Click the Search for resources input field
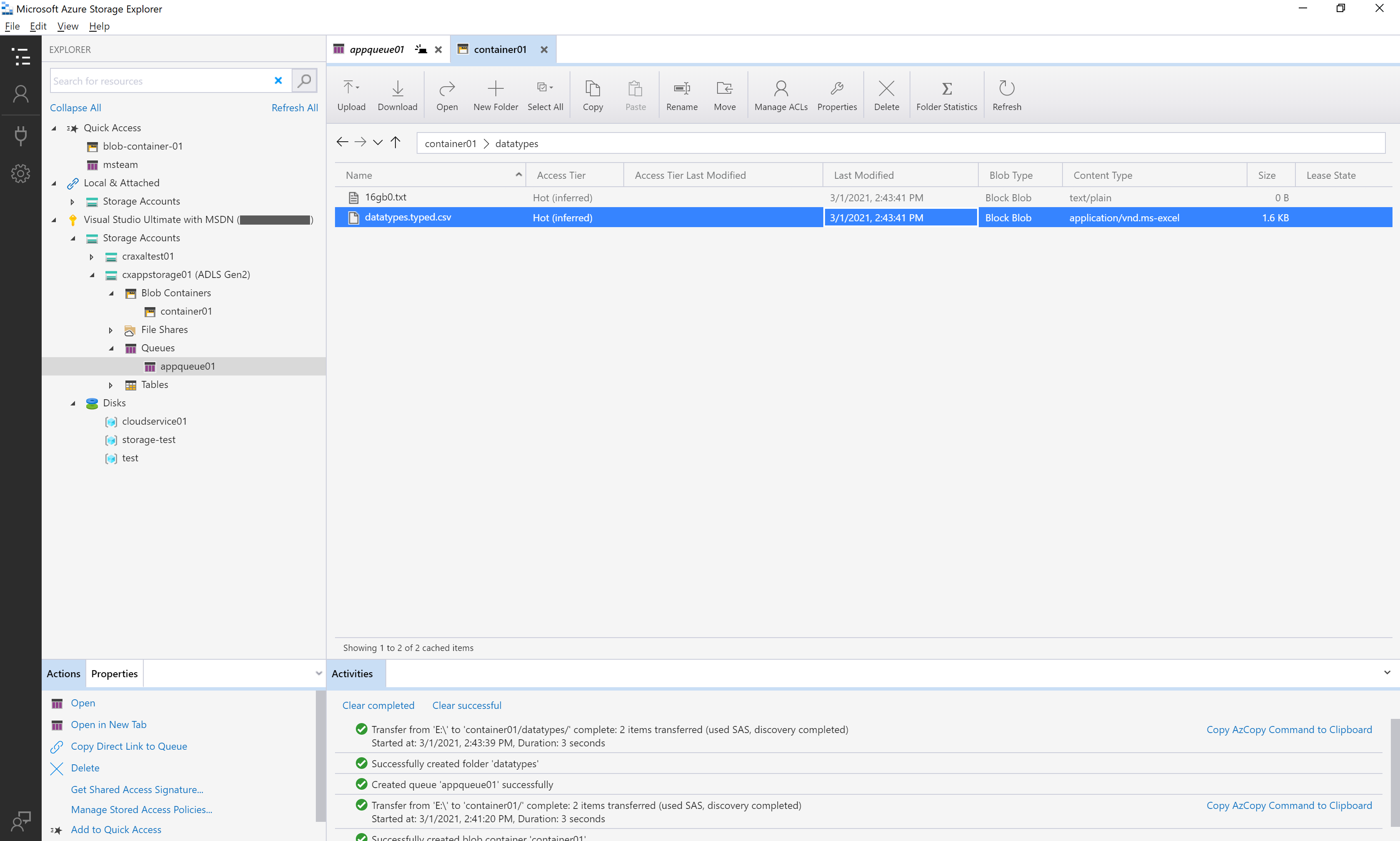Viewport: 1400px width, 841px height. coord(165,80)
